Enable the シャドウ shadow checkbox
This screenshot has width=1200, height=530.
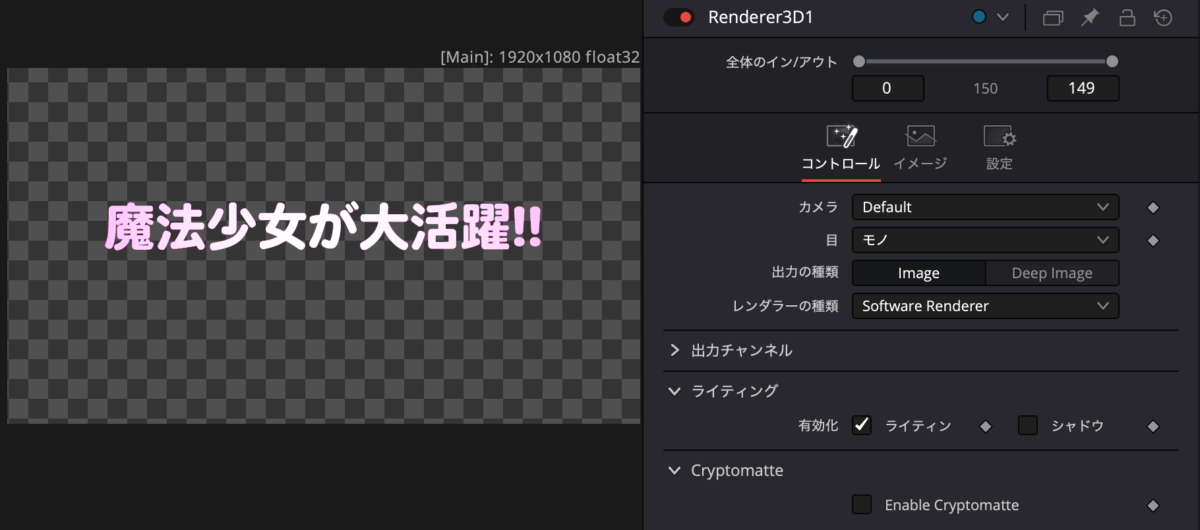[1028, 425]
